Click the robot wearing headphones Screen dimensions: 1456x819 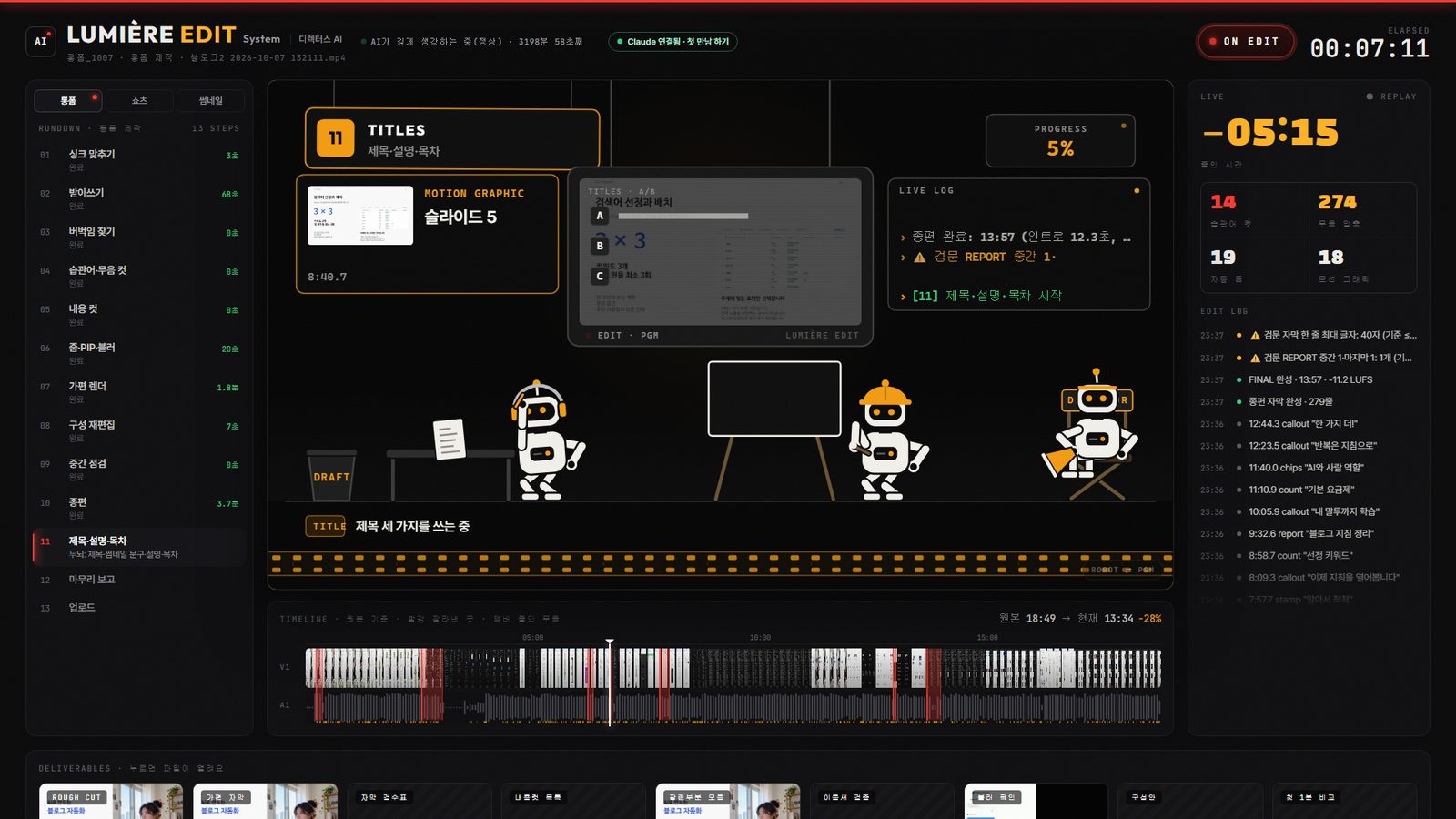(x=546, y=440)
